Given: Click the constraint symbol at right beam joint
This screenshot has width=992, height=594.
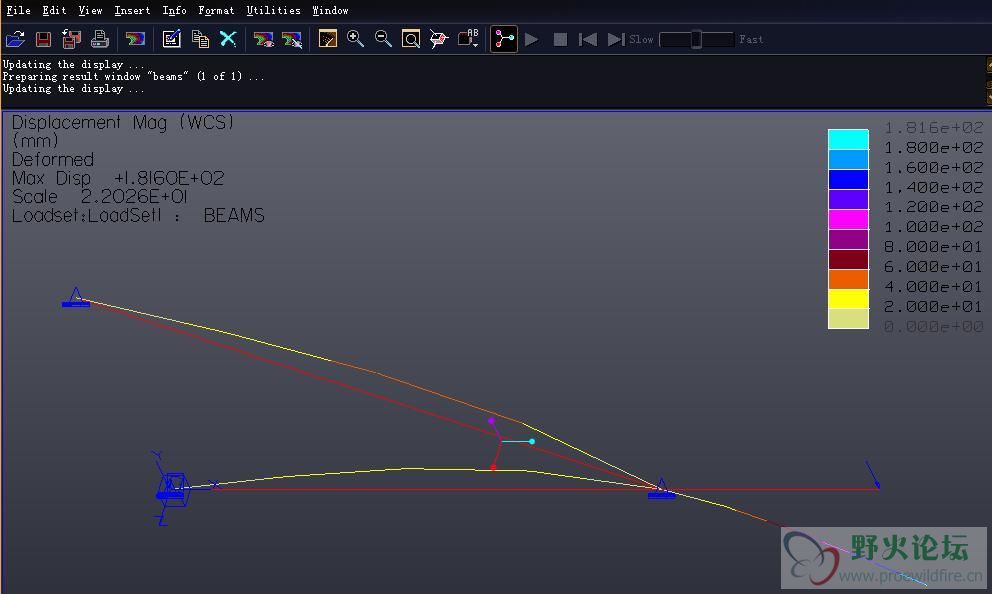Looking at the screenshot, I should pos(662,489).
